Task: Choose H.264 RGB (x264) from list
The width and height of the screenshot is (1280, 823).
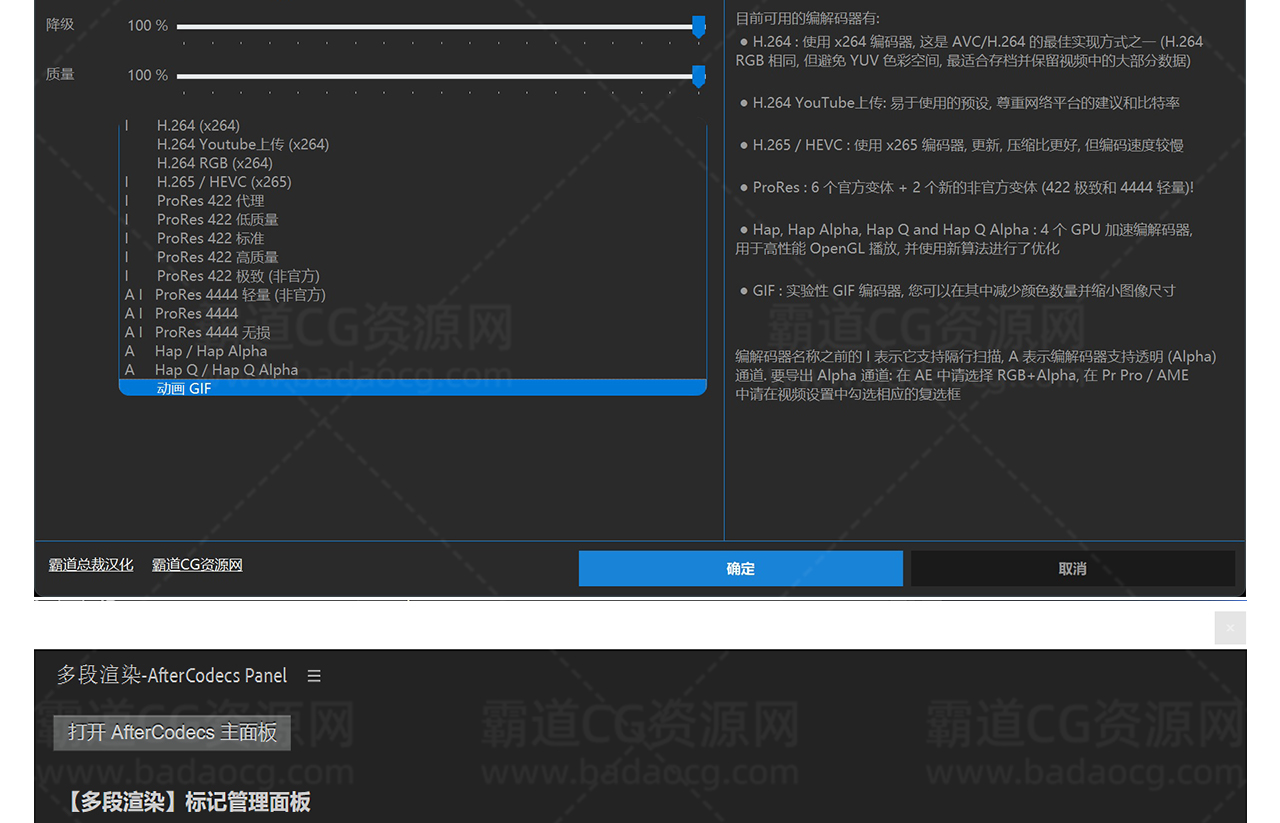Action: 214,163
